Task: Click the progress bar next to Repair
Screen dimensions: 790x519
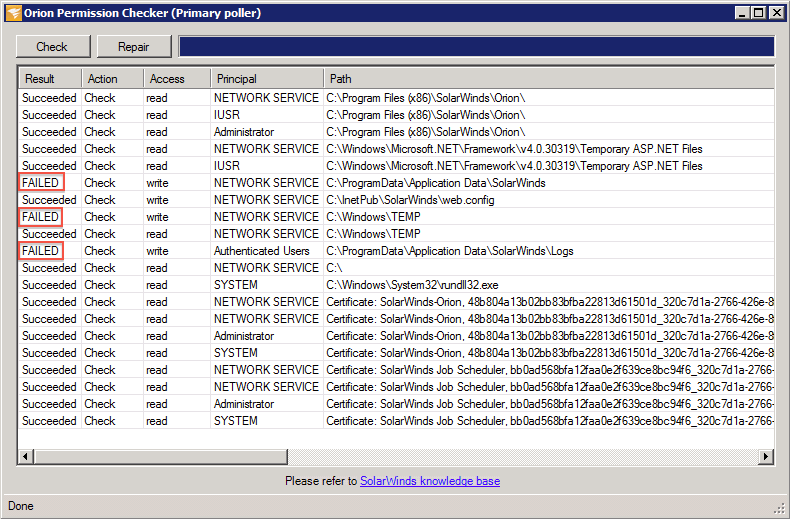Action: (x=477, y=46)
